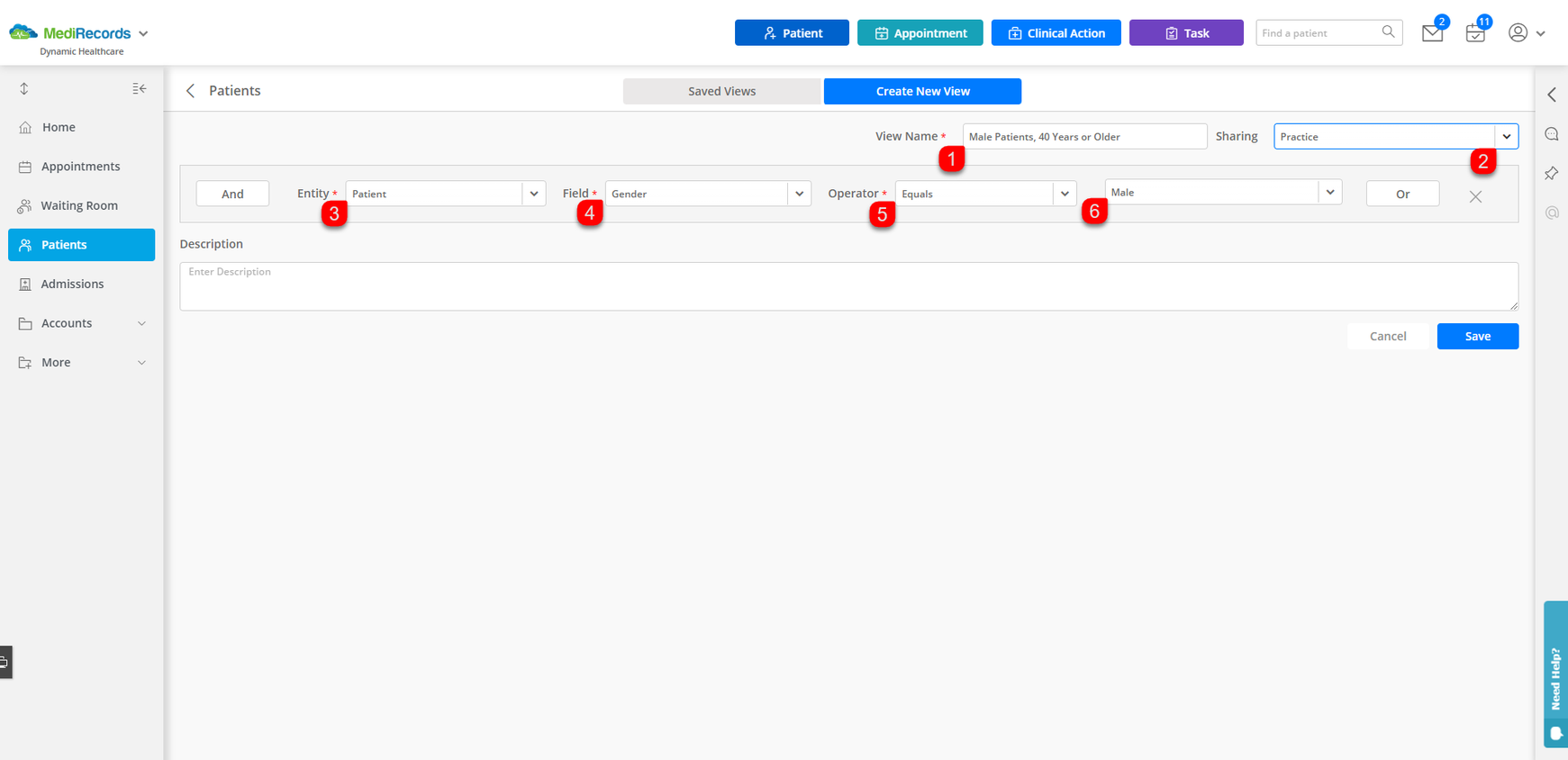Open the Field dropdown showing Gender
Screen dimensions: 1568x760
click(708, 194)
